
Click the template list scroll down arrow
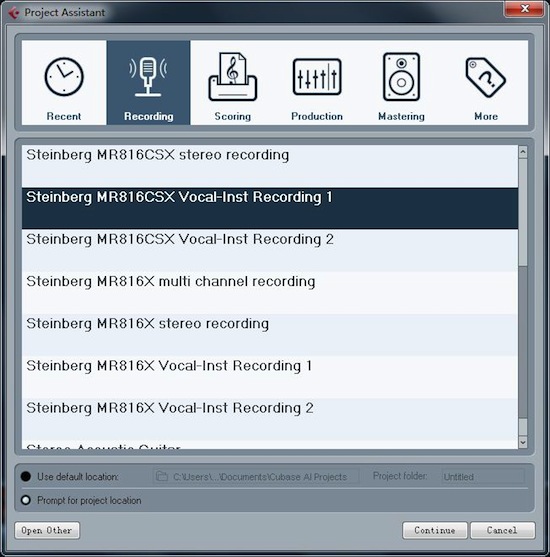point(523,442)
